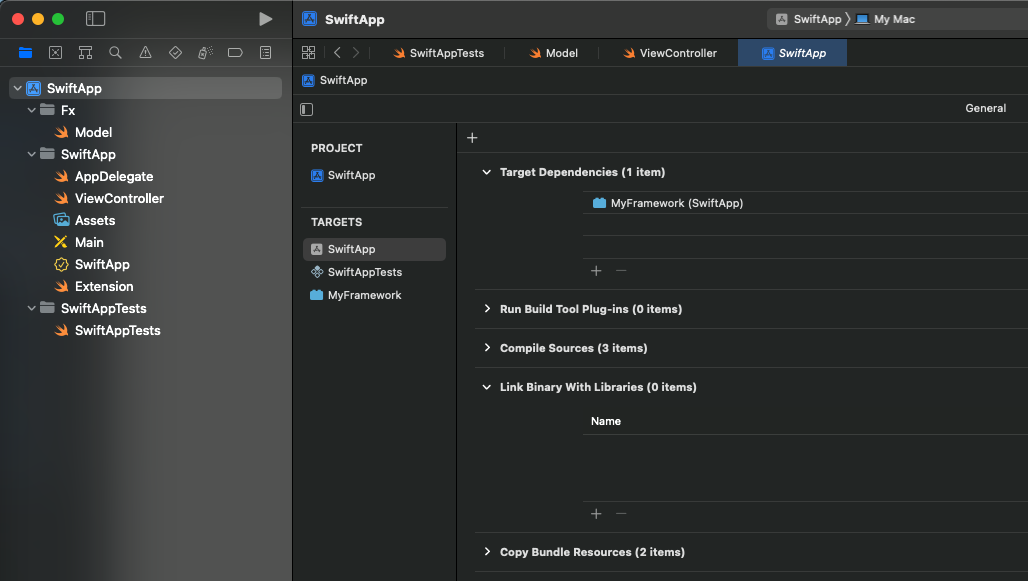This screenshot has height=581, width=1028.
Task: Toggle the project and targets list sidebar
Action: coord(307,109)
